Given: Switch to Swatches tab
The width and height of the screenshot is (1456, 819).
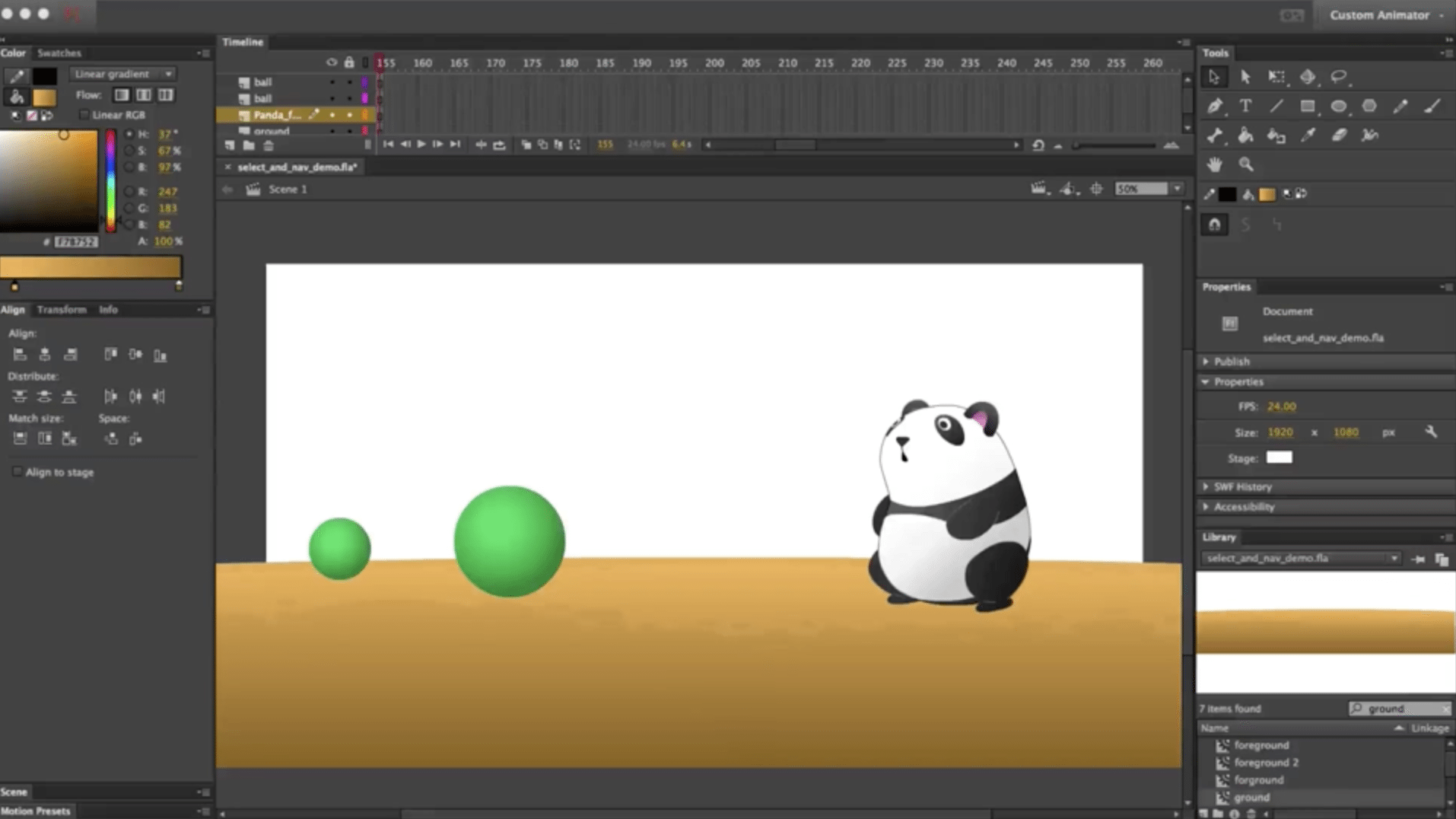Looking at the screenshot, I should click(59, 53).
